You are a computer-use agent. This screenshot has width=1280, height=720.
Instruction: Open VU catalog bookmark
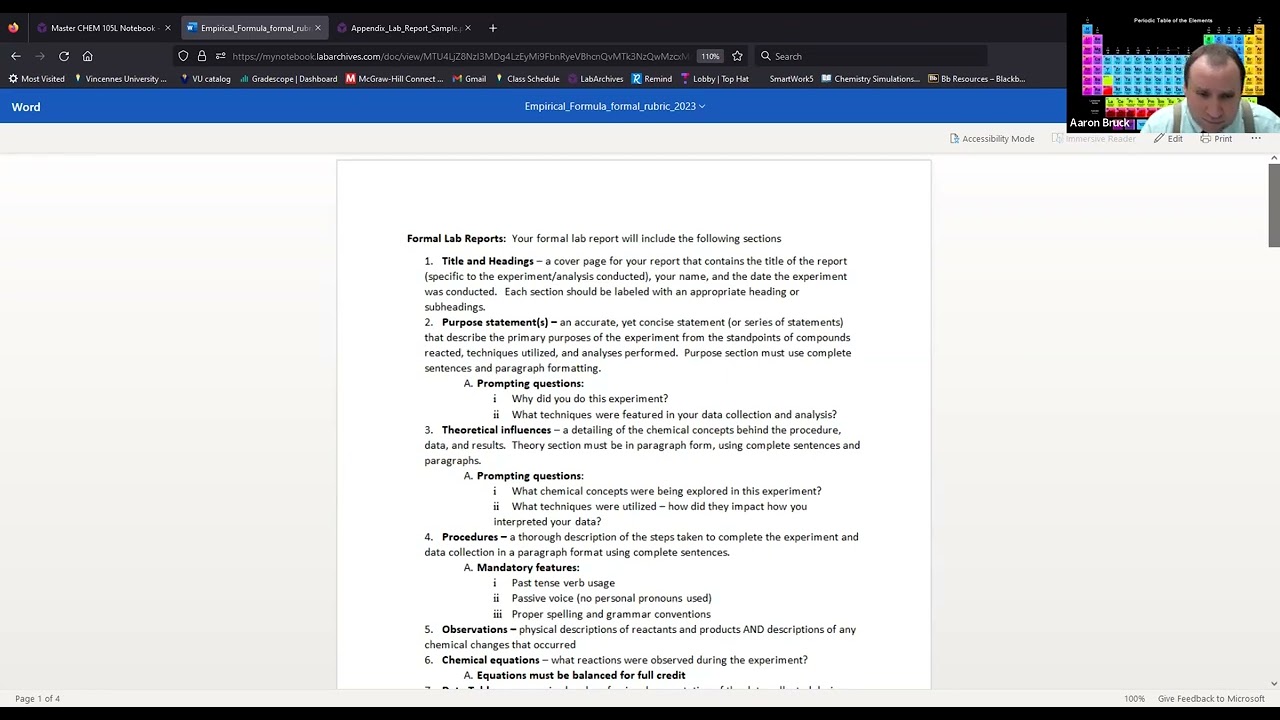[x=205, y=79]
